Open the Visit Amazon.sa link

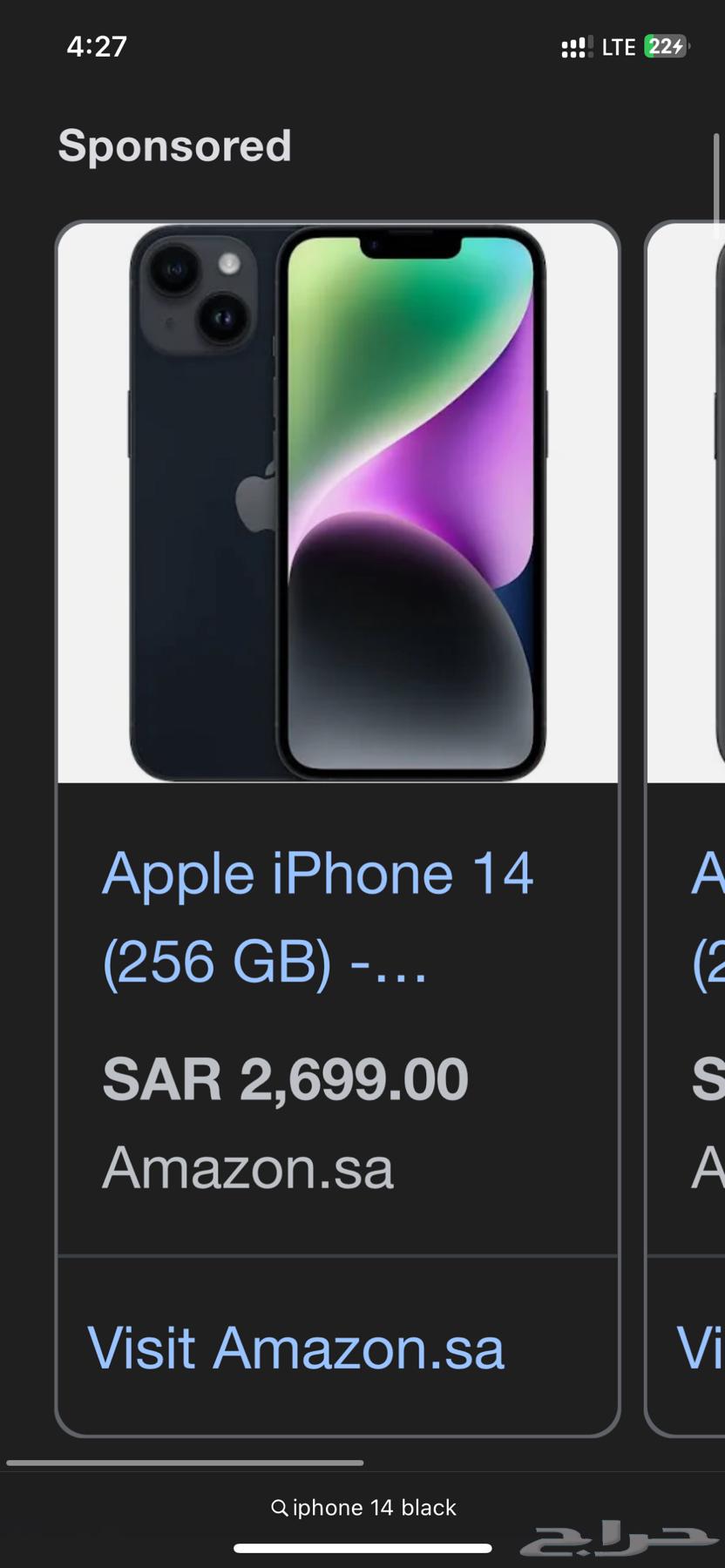(296, 1347)
